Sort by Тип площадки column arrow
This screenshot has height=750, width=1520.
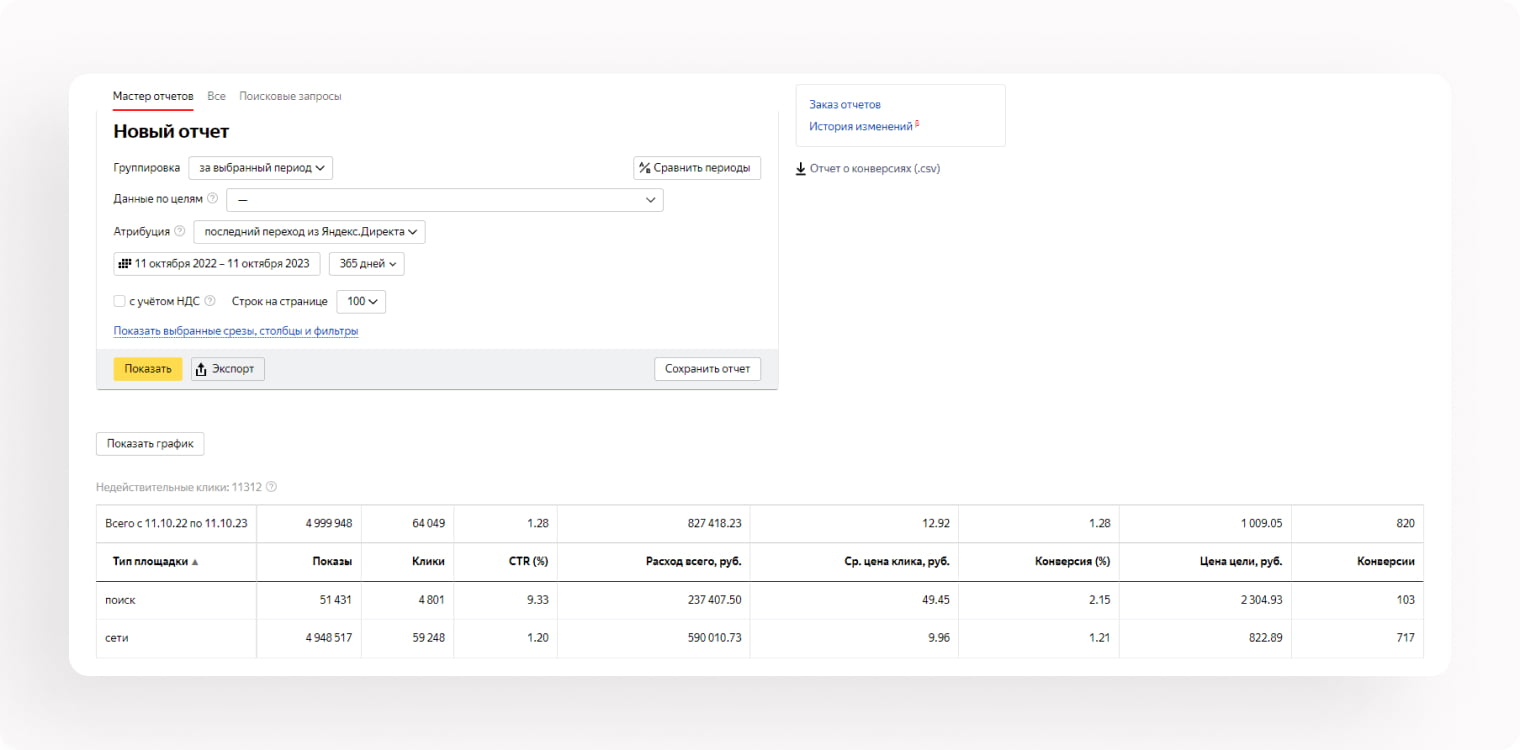click(x=195, y=562)
